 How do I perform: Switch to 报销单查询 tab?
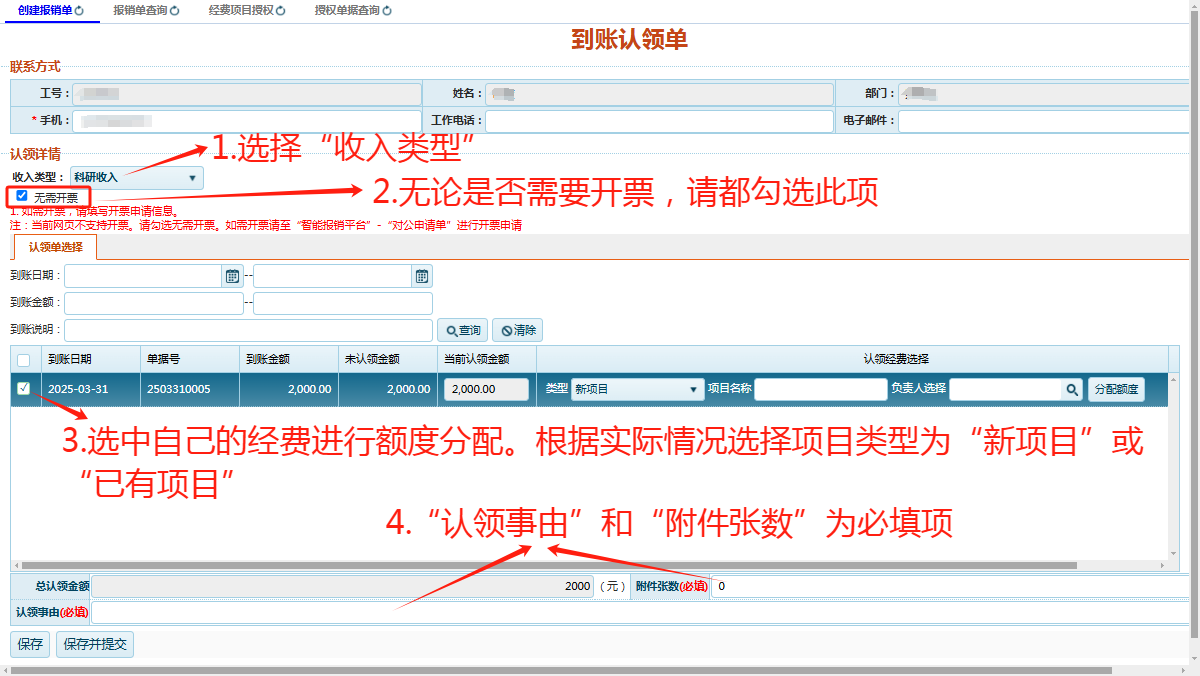tap(140, 11)
